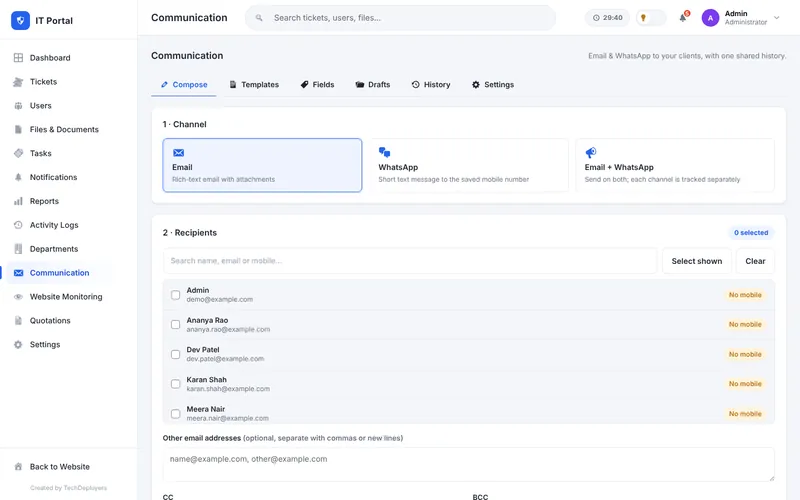Click the IT Portal shield logo
This screenshot has height=500, width=800.
pos(20,20)
